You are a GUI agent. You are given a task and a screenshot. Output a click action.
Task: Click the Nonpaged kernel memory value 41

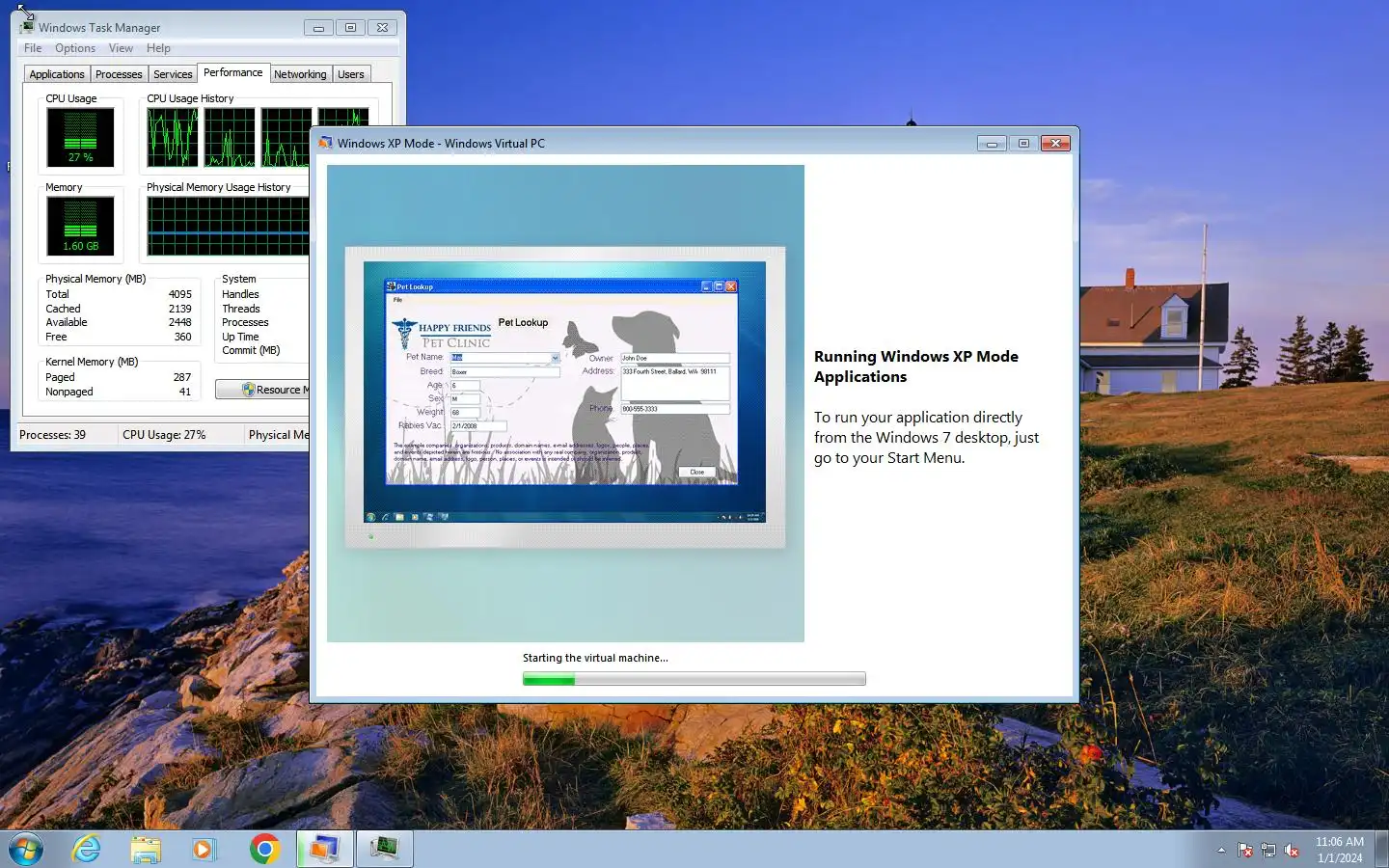(185, 392)
